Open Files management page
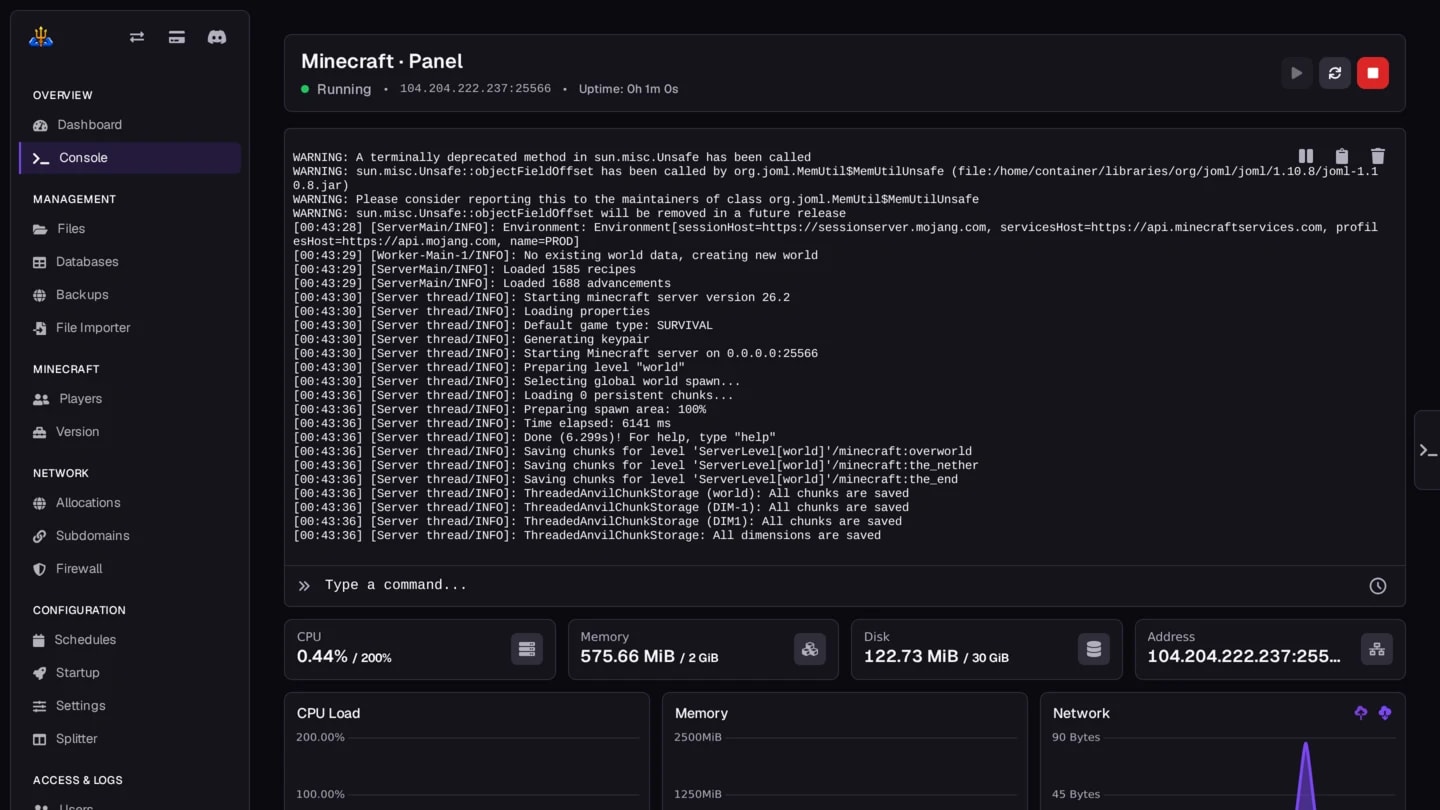 tap(130, 229)
